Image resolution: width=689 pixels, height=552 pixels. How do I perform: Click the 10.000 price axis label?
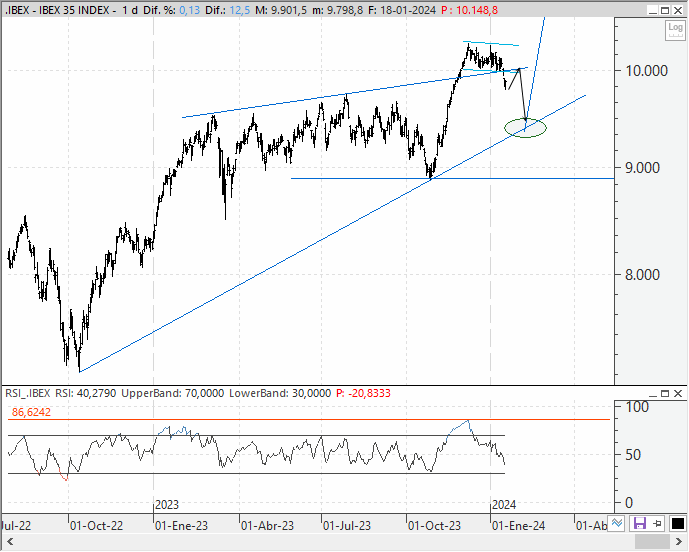[647, 70]
